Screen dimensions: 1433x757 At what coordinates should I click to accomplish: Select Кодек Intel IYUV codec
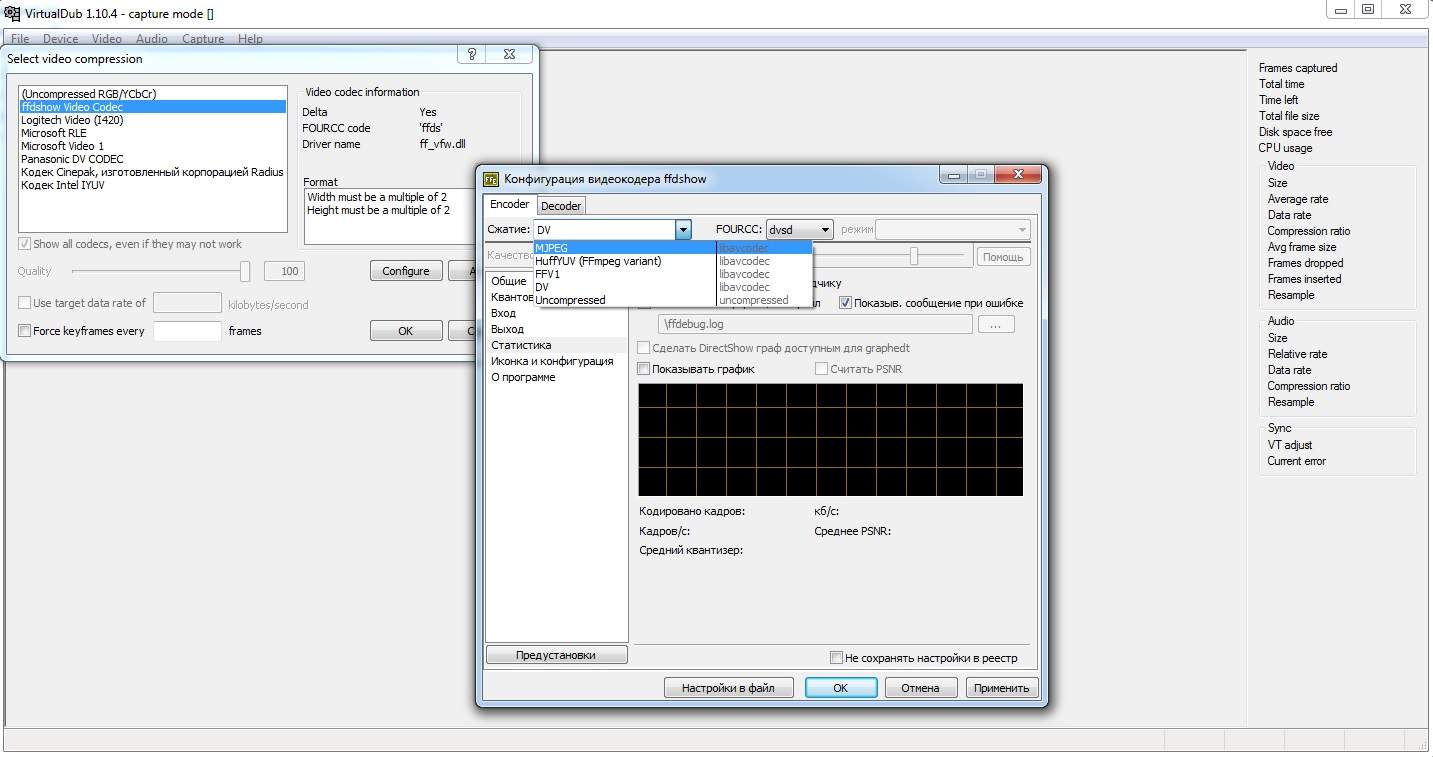pyautogui.click(x=153, y=185)
